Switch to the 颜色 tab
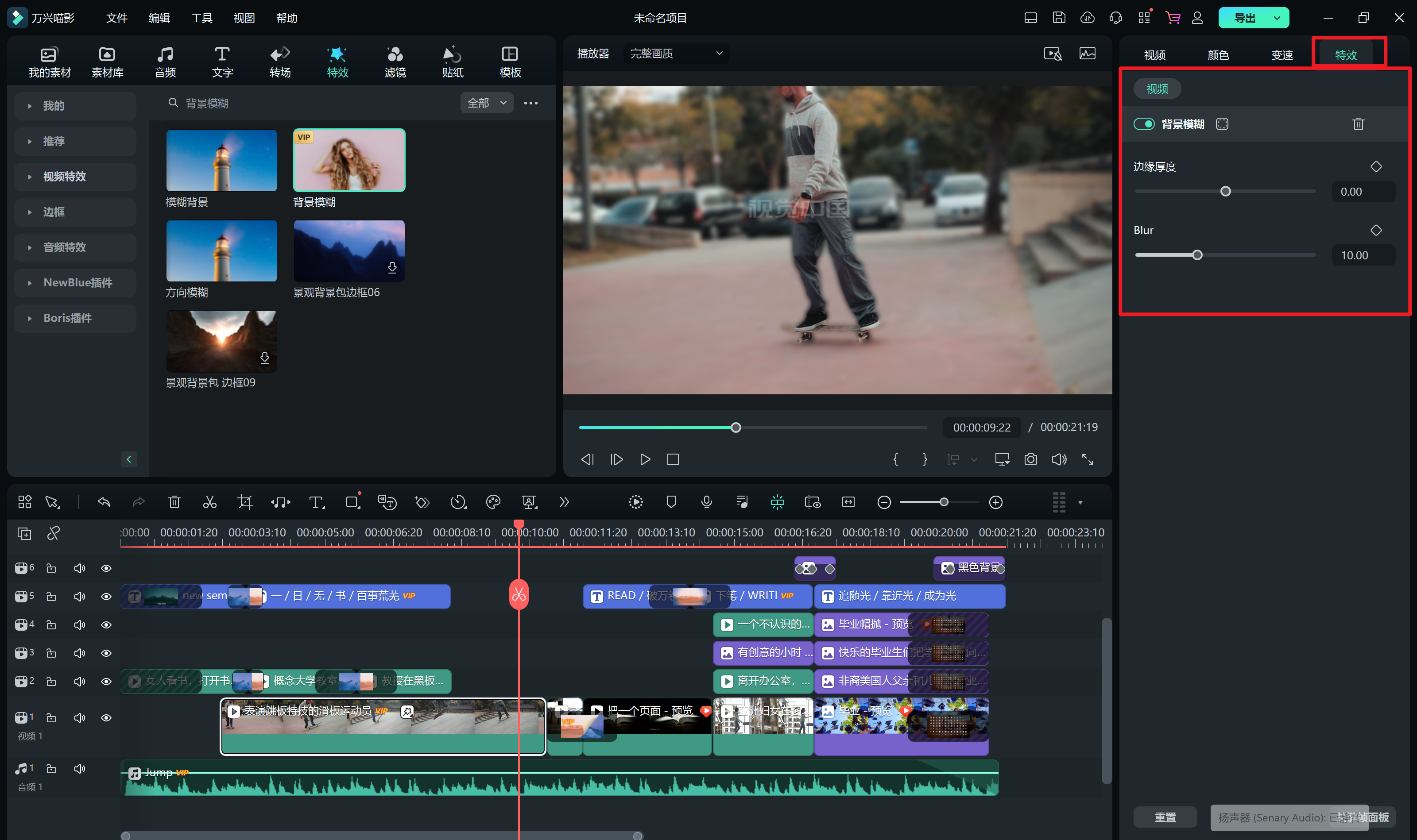Screen dimensions: 1417x840 tap(1218, 55)
